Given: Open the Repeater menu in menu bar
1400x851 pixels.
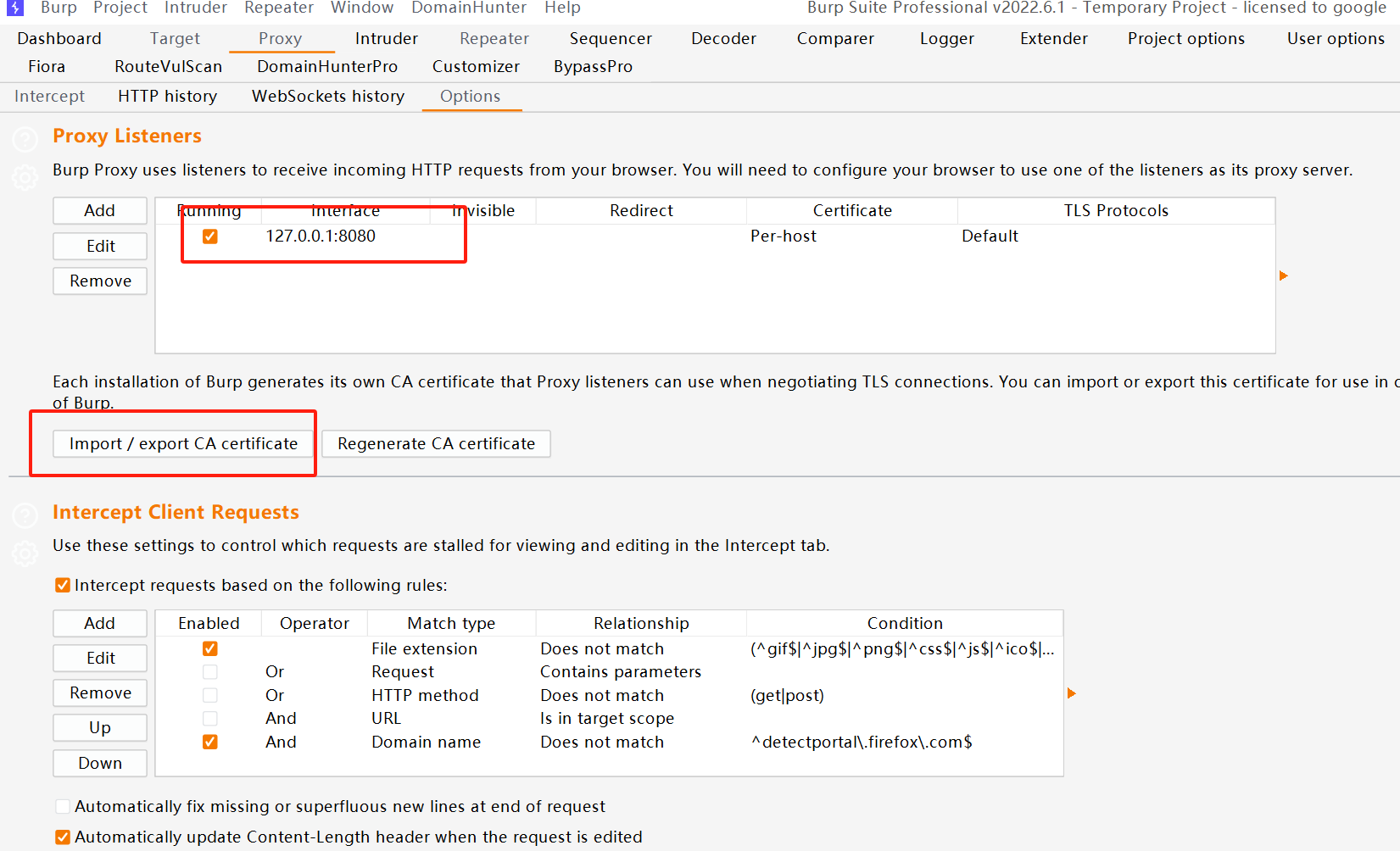Looking at the screenshot, I should point(279,8).
